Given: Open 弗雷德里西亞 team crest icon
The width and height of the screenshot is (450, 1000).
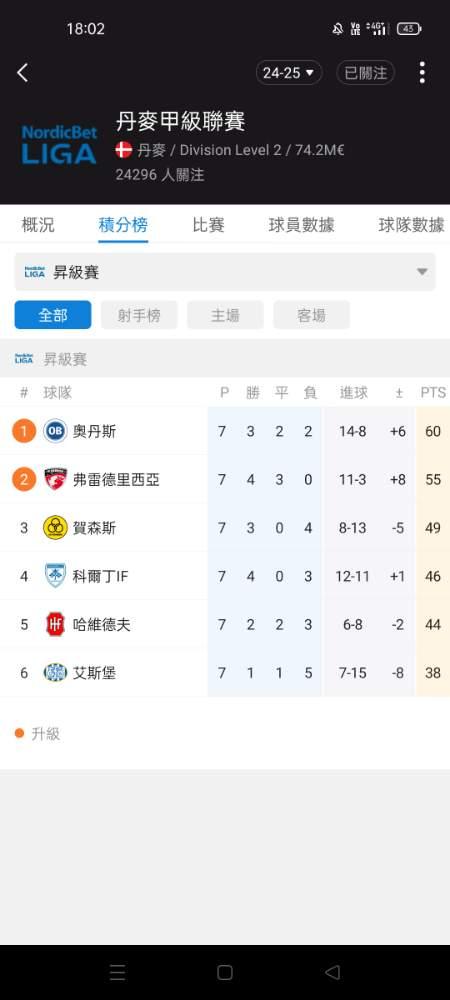Looking at the screenshot, I should (55, 480).
